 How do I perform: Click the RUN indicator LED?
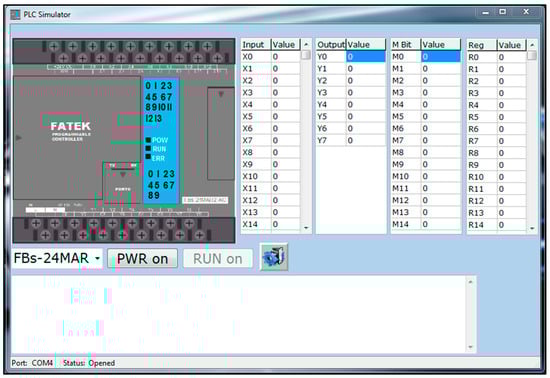click(148, 149)
